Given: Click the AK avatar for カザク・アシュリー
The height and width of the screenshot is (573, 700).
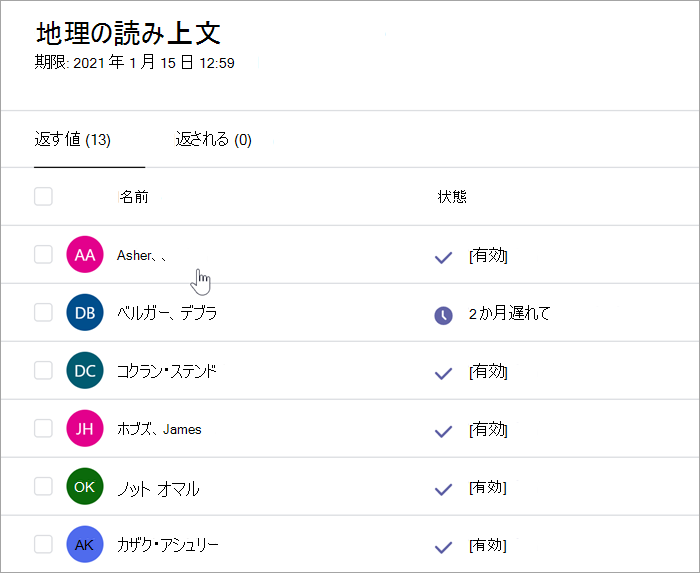Looking at the screenshot, I should [85, 544].
